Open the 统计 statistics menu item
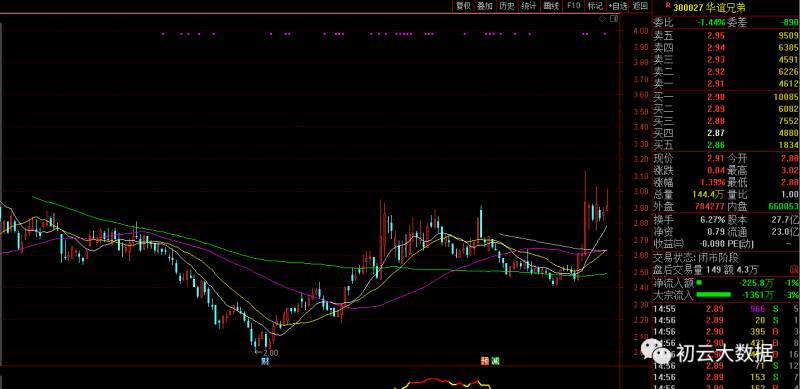The width and height of the screenshot is (800, 389). click(529, 6)
